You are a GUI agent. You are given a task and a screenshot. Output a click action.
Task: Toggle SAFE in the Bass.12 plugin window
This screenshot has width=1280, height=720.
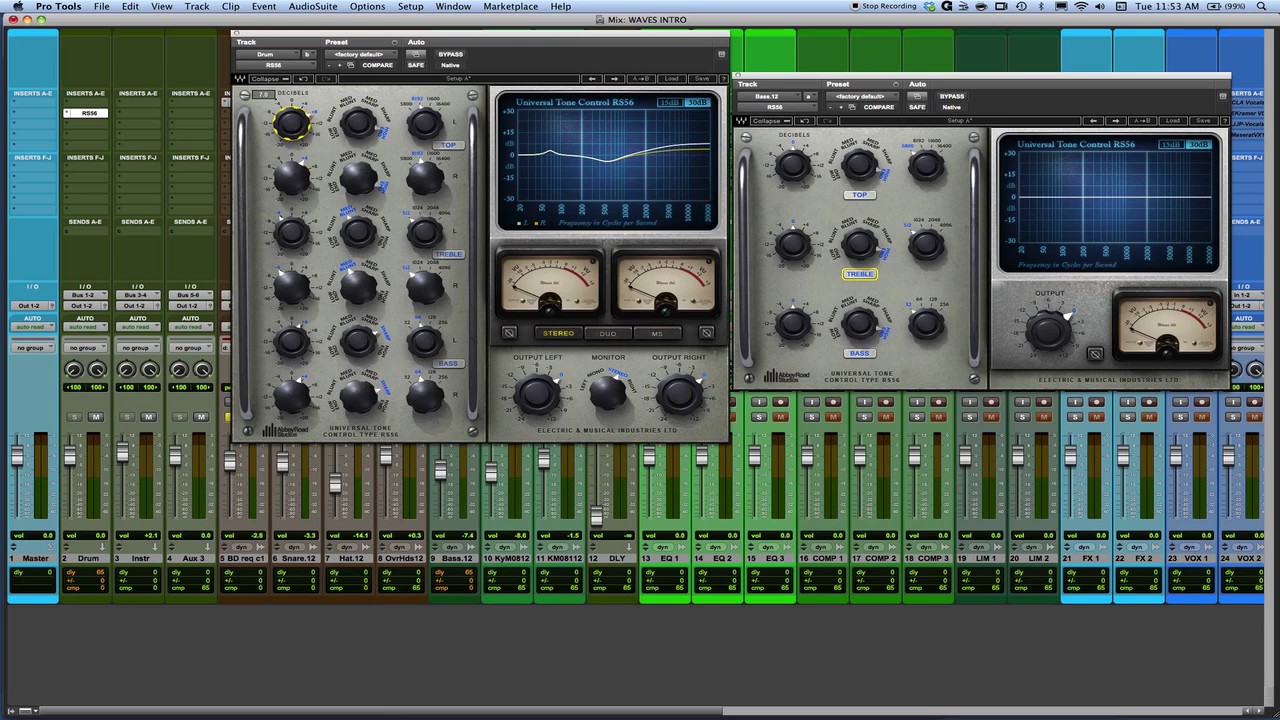tap(917, 107)
